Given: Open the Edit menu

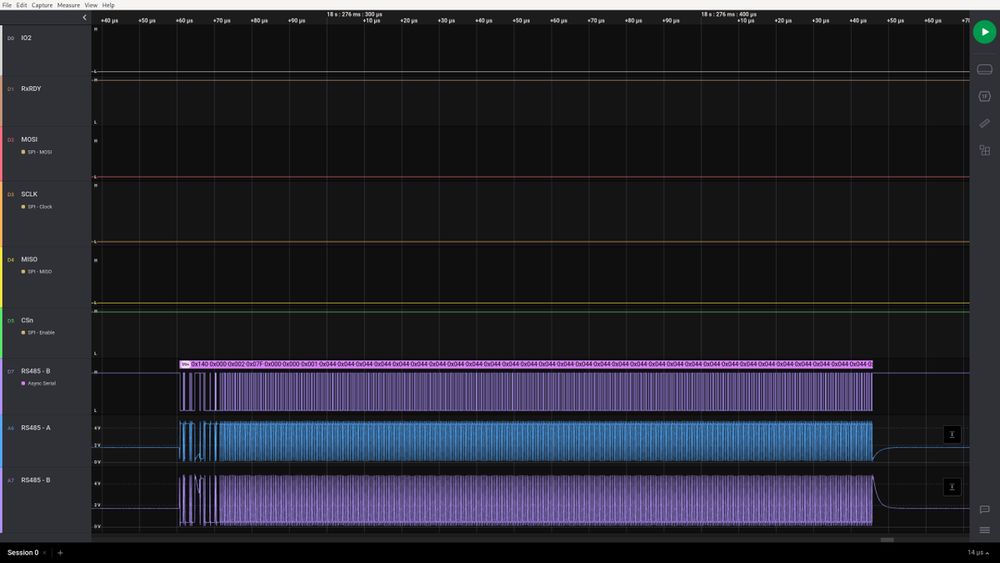Looking at the screenshot, I should click(21, 4).
